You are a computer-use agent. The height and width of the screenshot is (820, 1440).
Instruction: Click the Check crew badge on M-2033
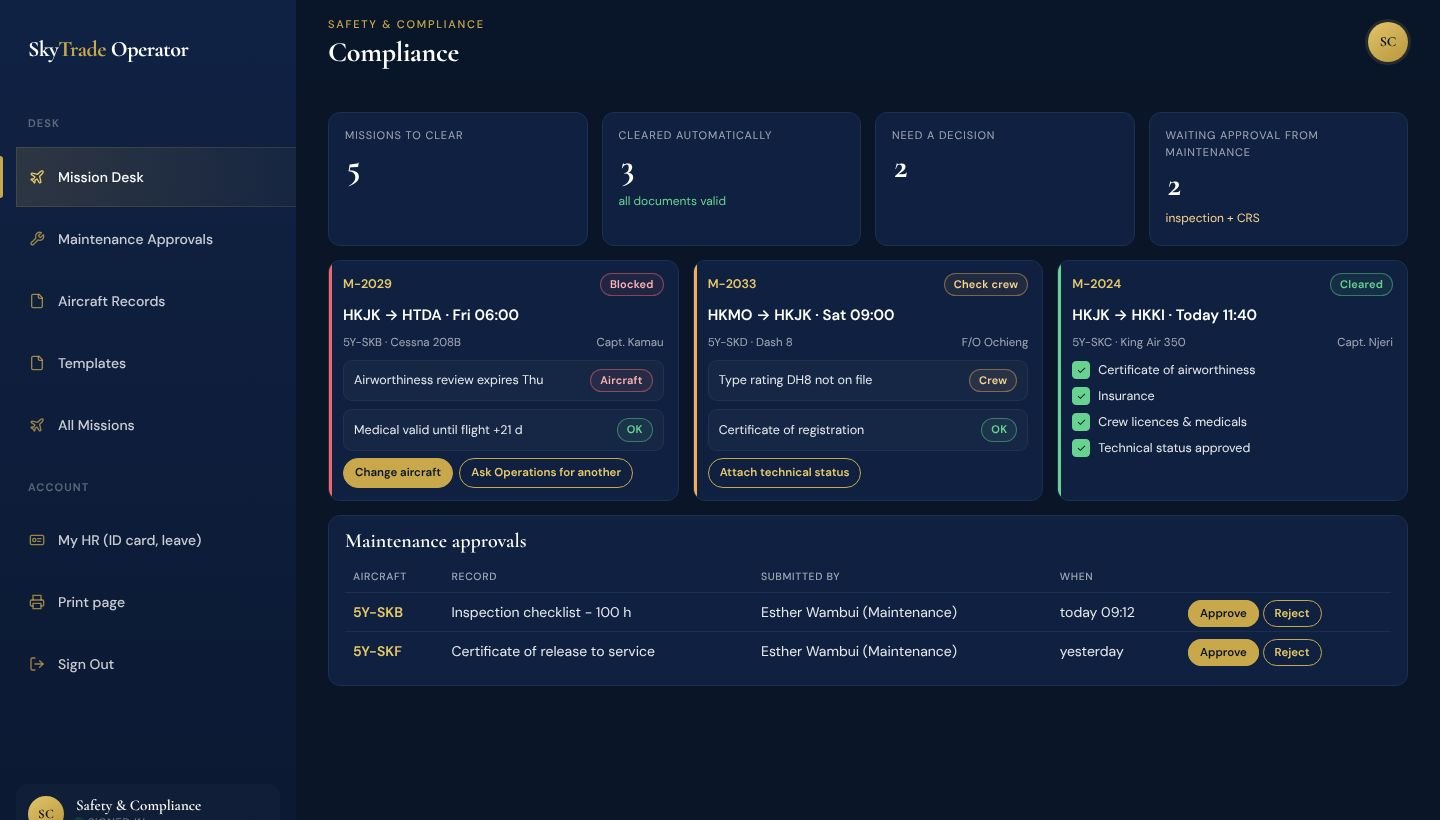click(986, 284)
